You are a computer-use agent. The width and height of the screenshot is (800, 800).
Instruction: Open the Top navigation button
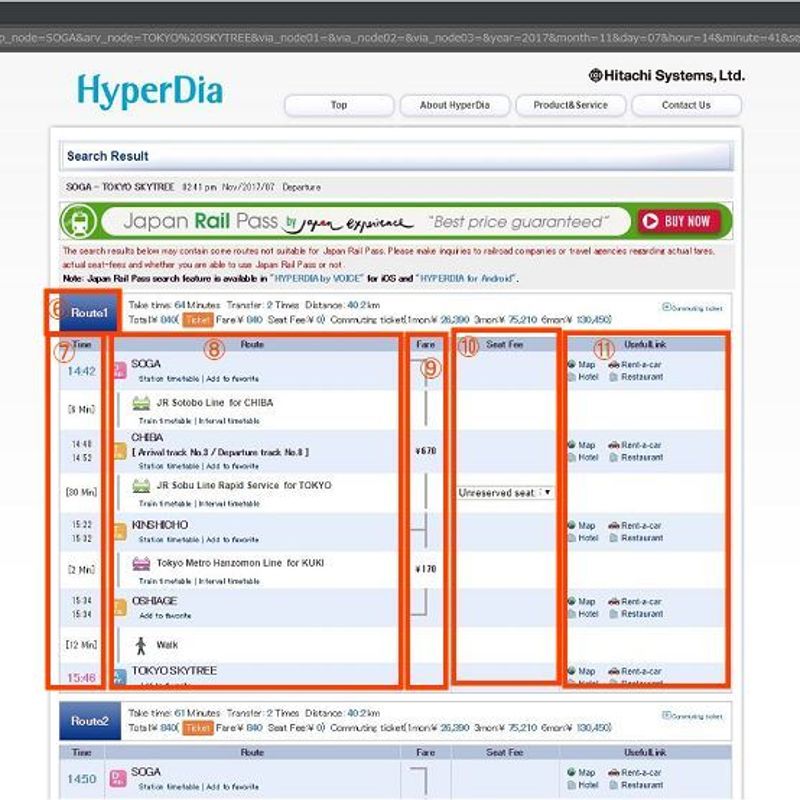tap(339, 105)
